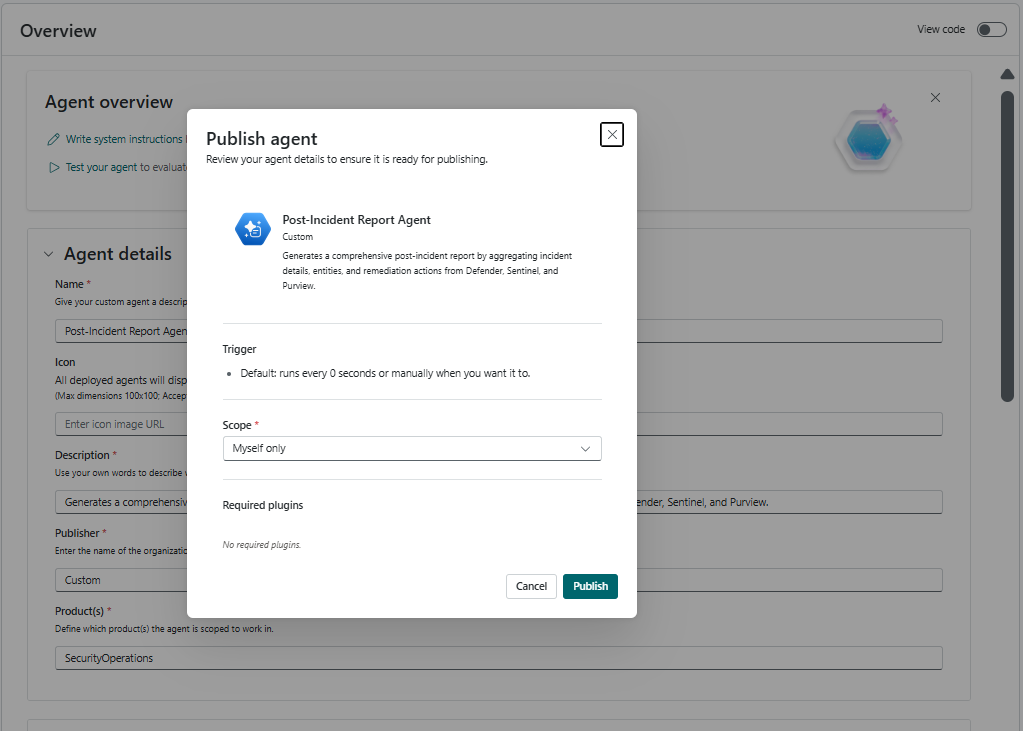Viewport: 1023px width, 731px height.
Task: Click the Overview page heading
Action: point(58,31)
